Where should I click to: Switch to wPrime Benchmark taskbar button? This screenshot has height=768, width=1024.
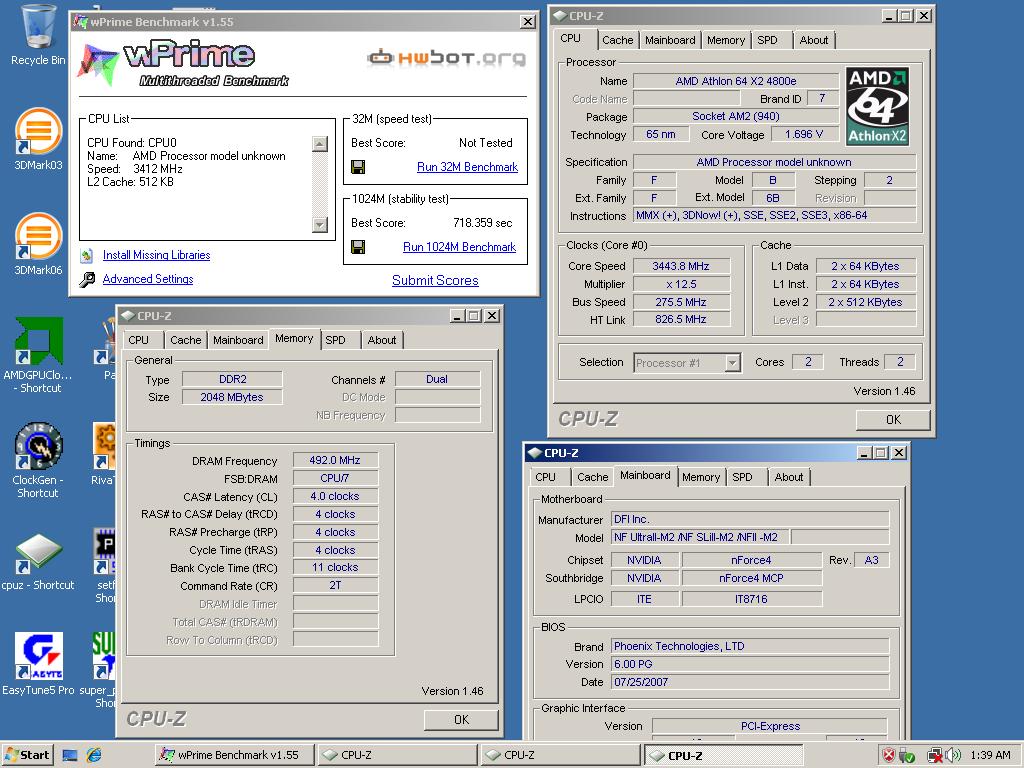pyautogui.click(x=235, y=755)
